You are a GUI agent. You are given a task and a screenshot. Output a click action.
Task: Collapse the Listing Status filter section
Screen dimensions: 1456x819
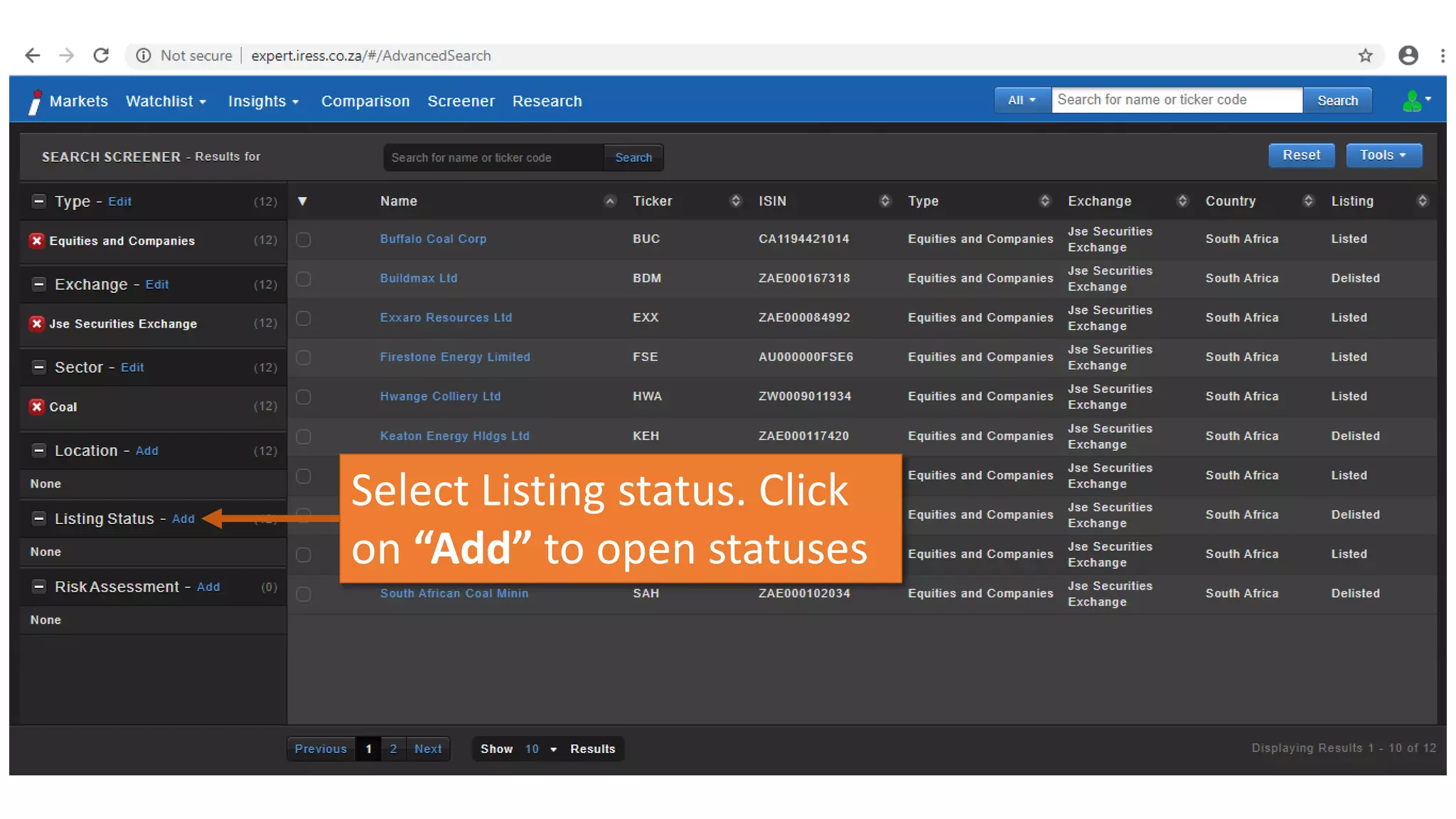(x=39, y=519)
